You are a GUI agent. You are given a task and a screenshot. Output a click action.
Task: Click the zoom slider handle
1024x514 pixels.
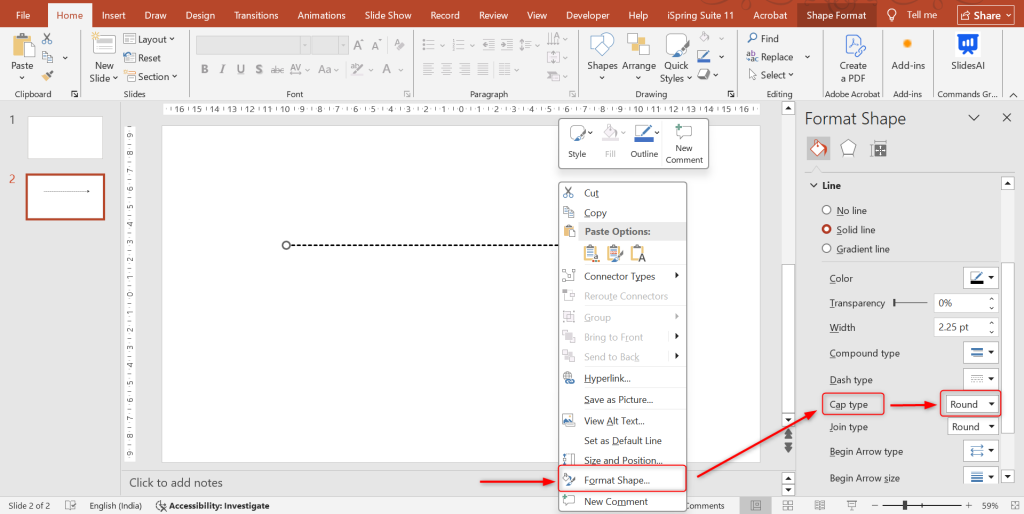(x=905, y=506)
